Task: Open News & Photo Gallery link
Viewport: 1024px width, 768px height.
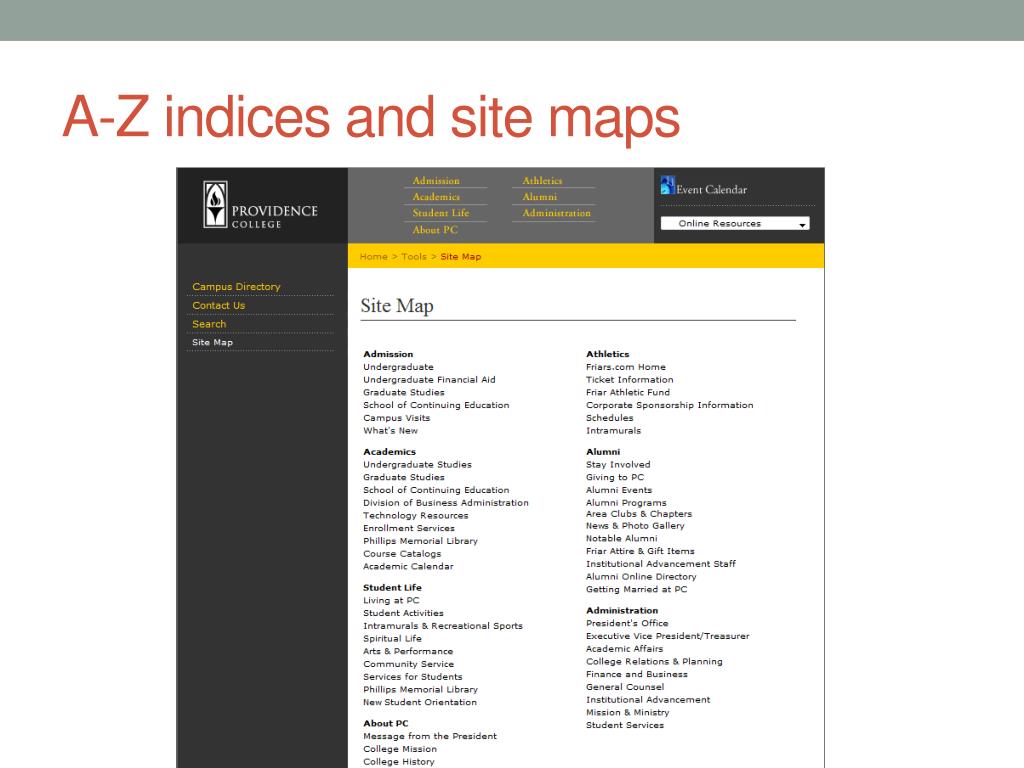Action: click(x=635, y=526)
